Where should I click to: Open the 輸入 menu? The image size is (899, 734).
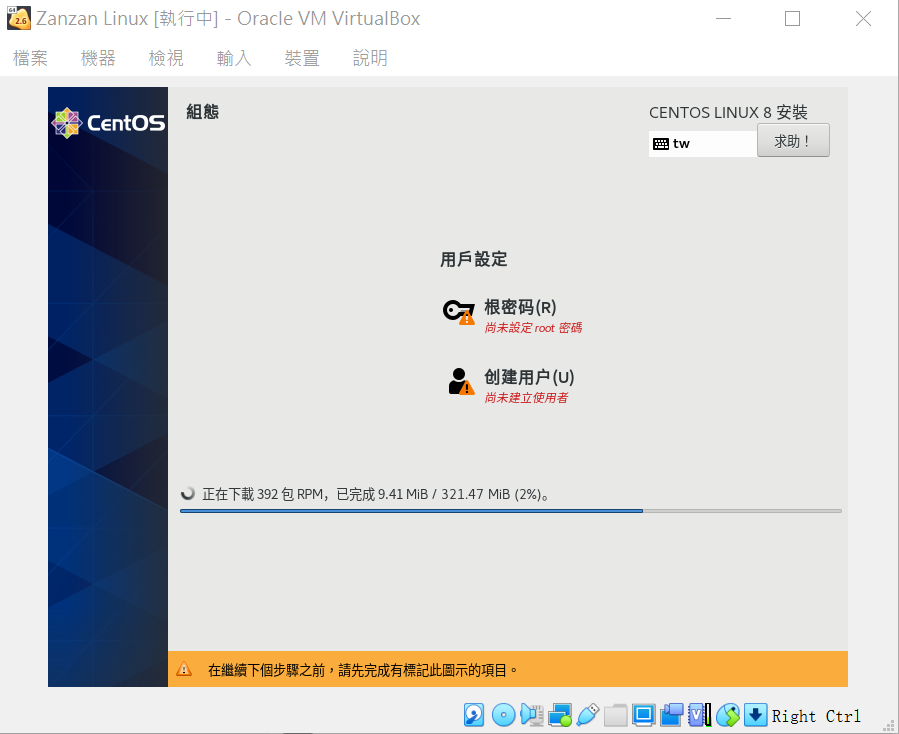point(234,58)
